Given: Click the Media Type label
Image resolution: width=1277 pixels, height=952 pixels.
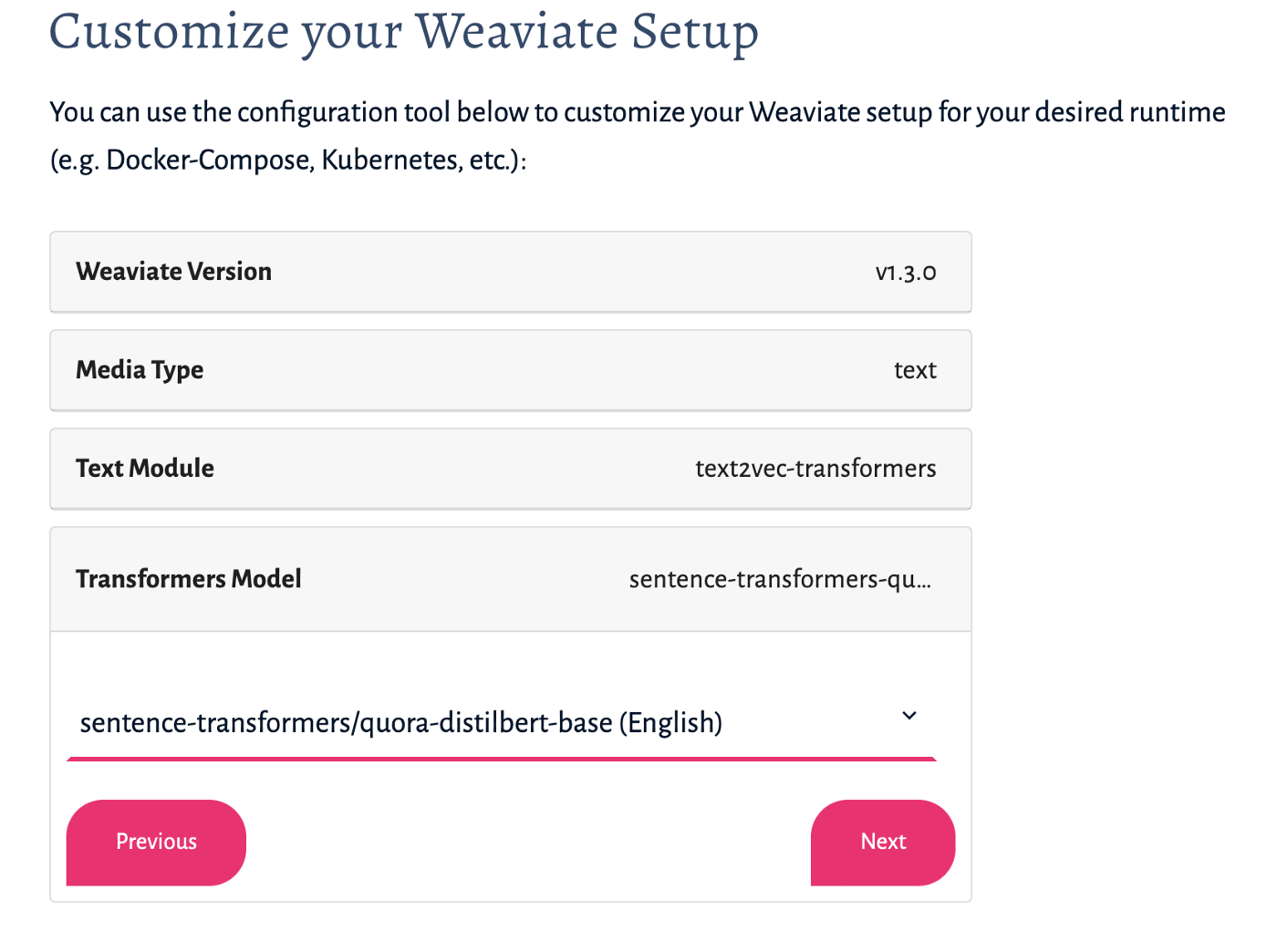Looking at the screenshot, I should (140, 370).
